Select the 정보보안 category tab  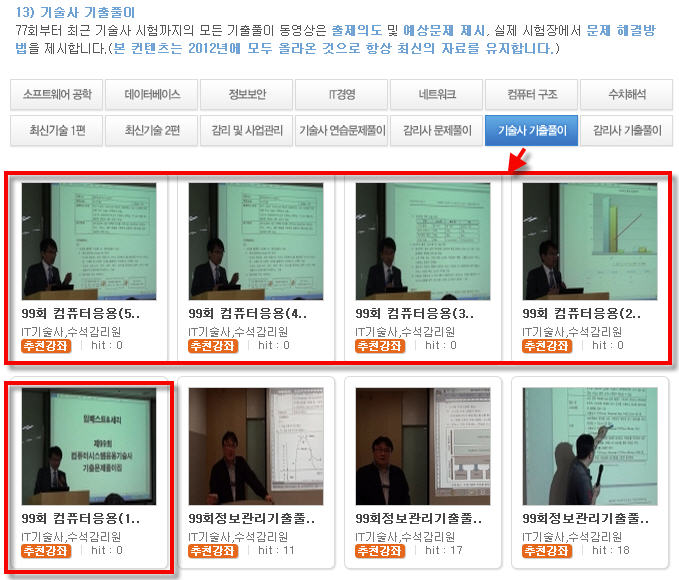tap(247, 94)
